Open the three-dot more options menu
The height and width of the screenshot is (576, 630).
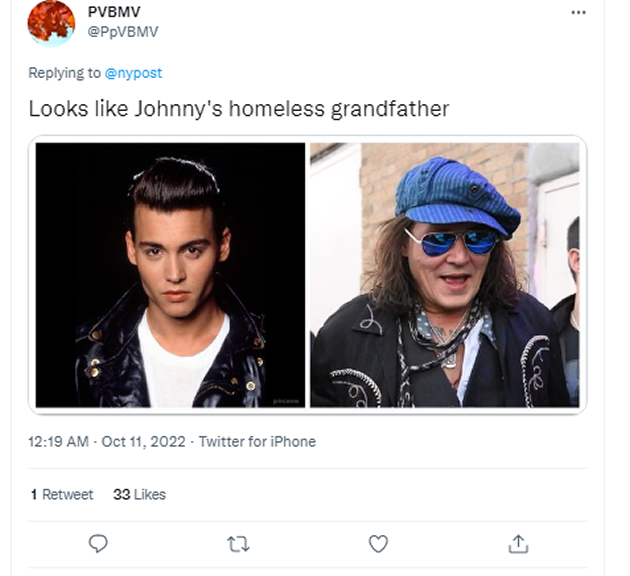(x=578, y=13)
